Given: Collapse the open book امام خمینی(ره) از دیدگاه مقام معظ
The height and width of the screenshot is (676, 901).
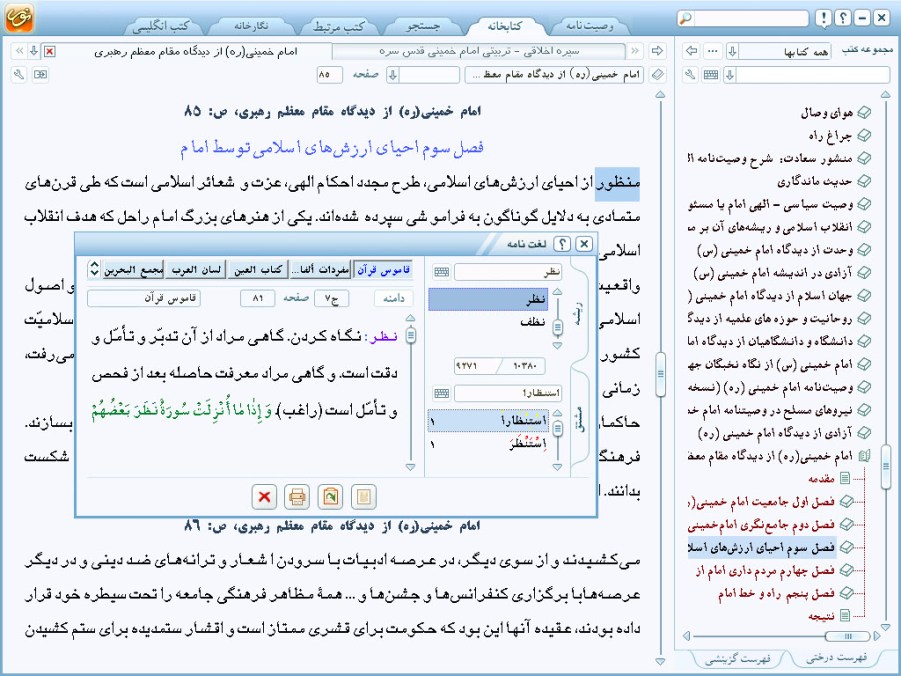Looking at the screenshot, I should coord(864,456).
